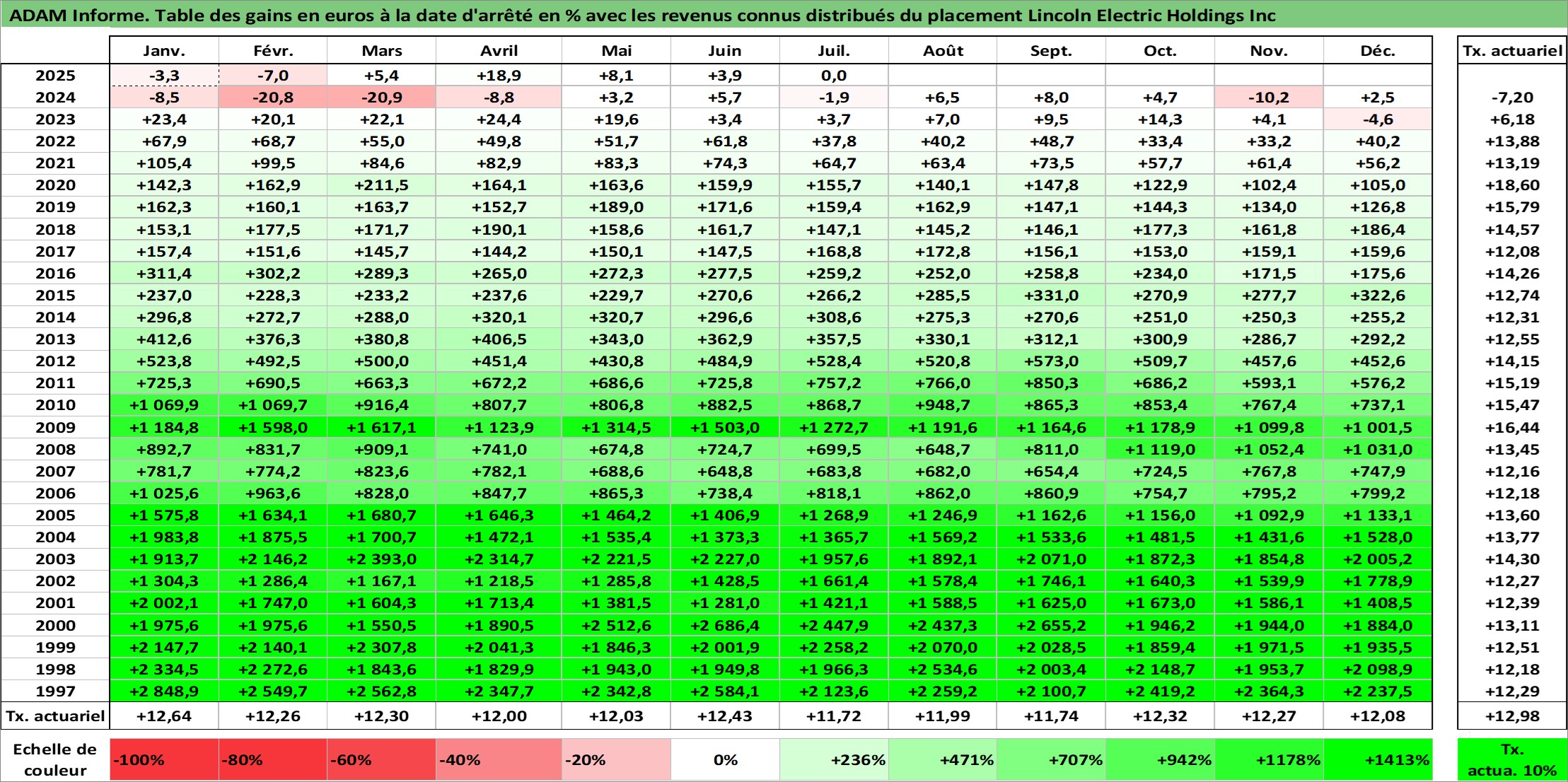Select the +707% color scale swatch
Image resolution: width=1568 pixels, height=782 pixels.
click(1051, 760)
